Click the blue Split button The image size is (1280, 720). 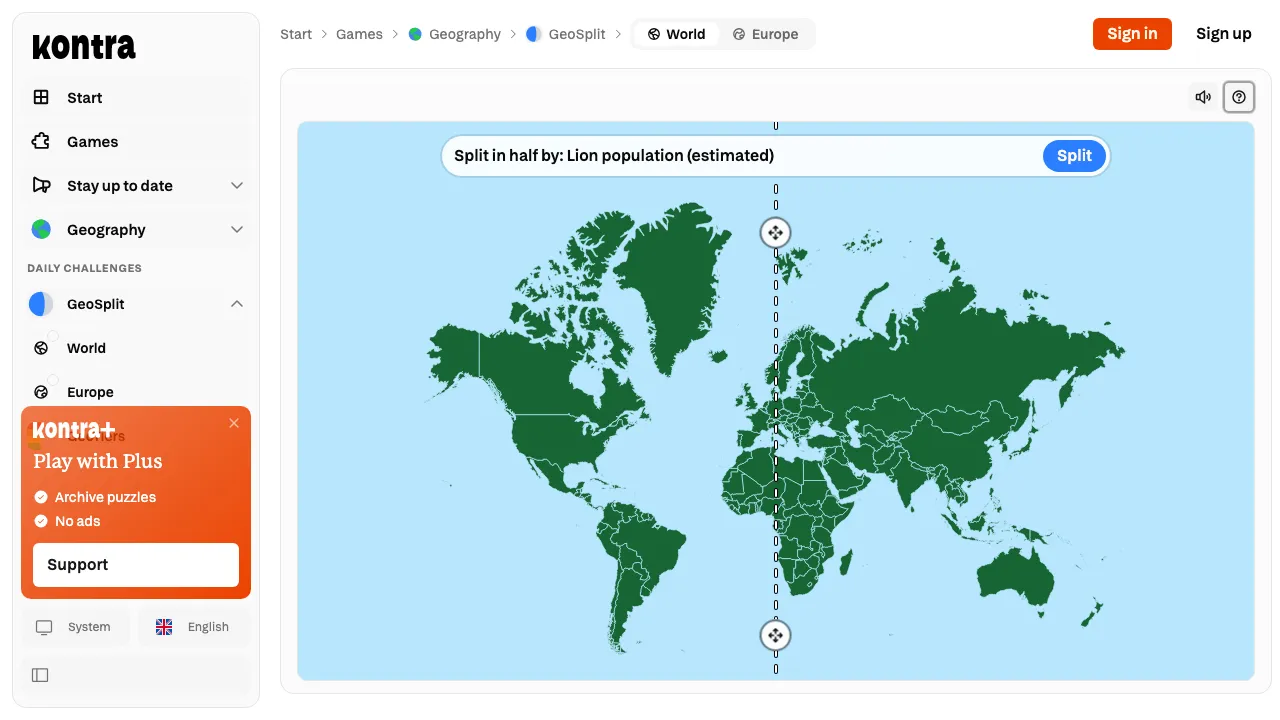click(x=1074, y=155)
